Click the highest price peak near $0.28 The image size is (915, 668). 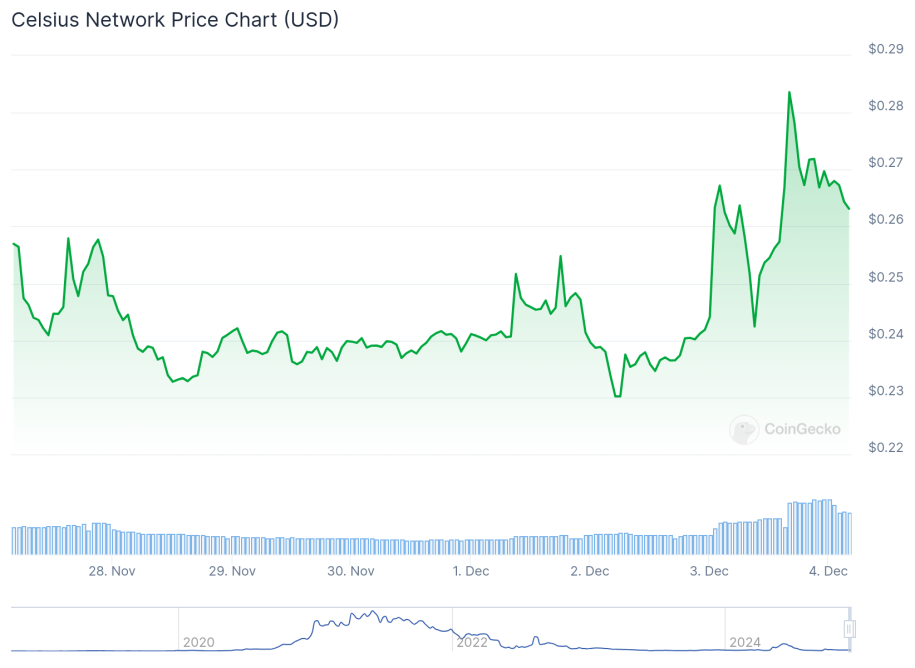point(790,93)
